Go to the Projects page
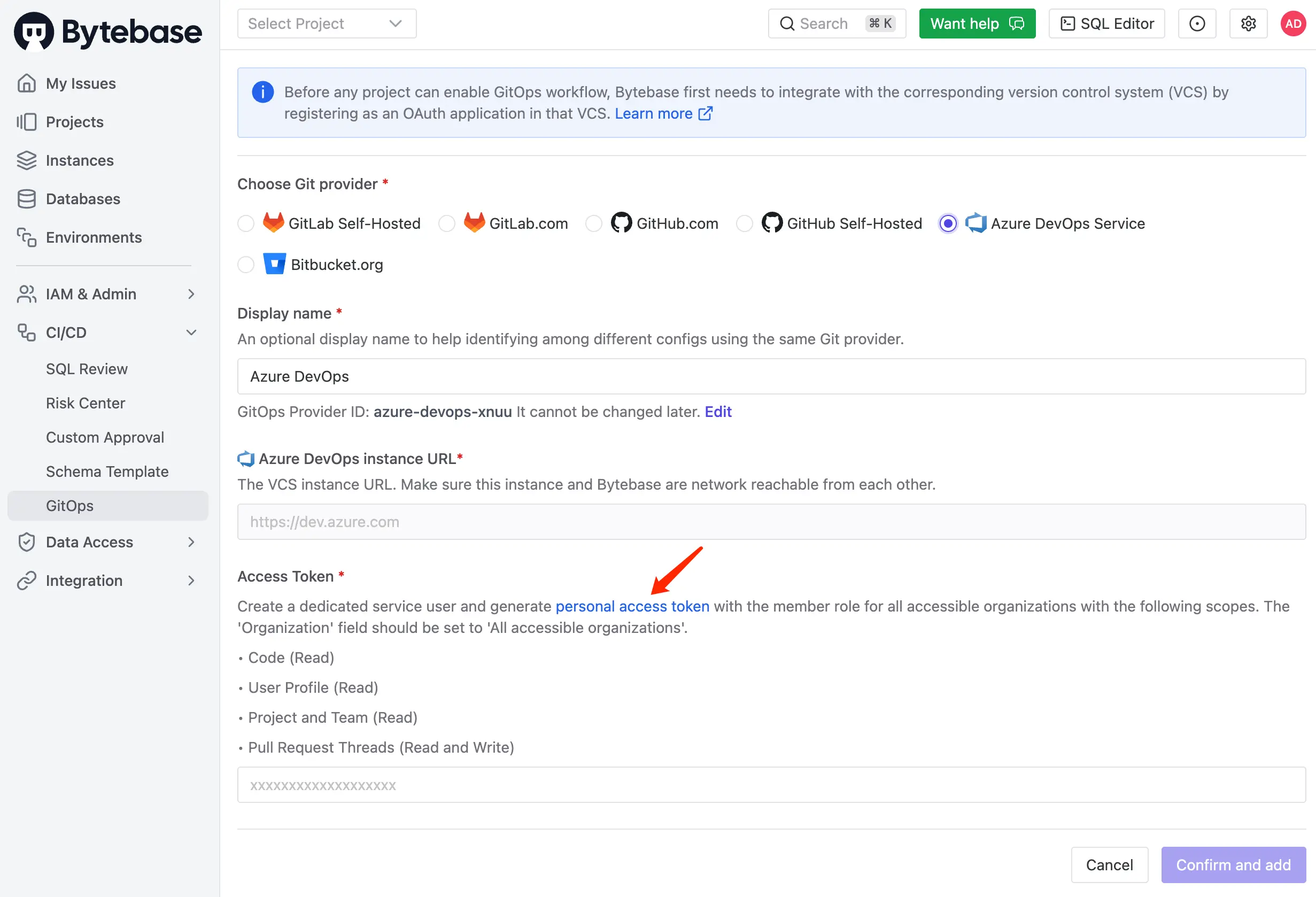 point(75,122)
